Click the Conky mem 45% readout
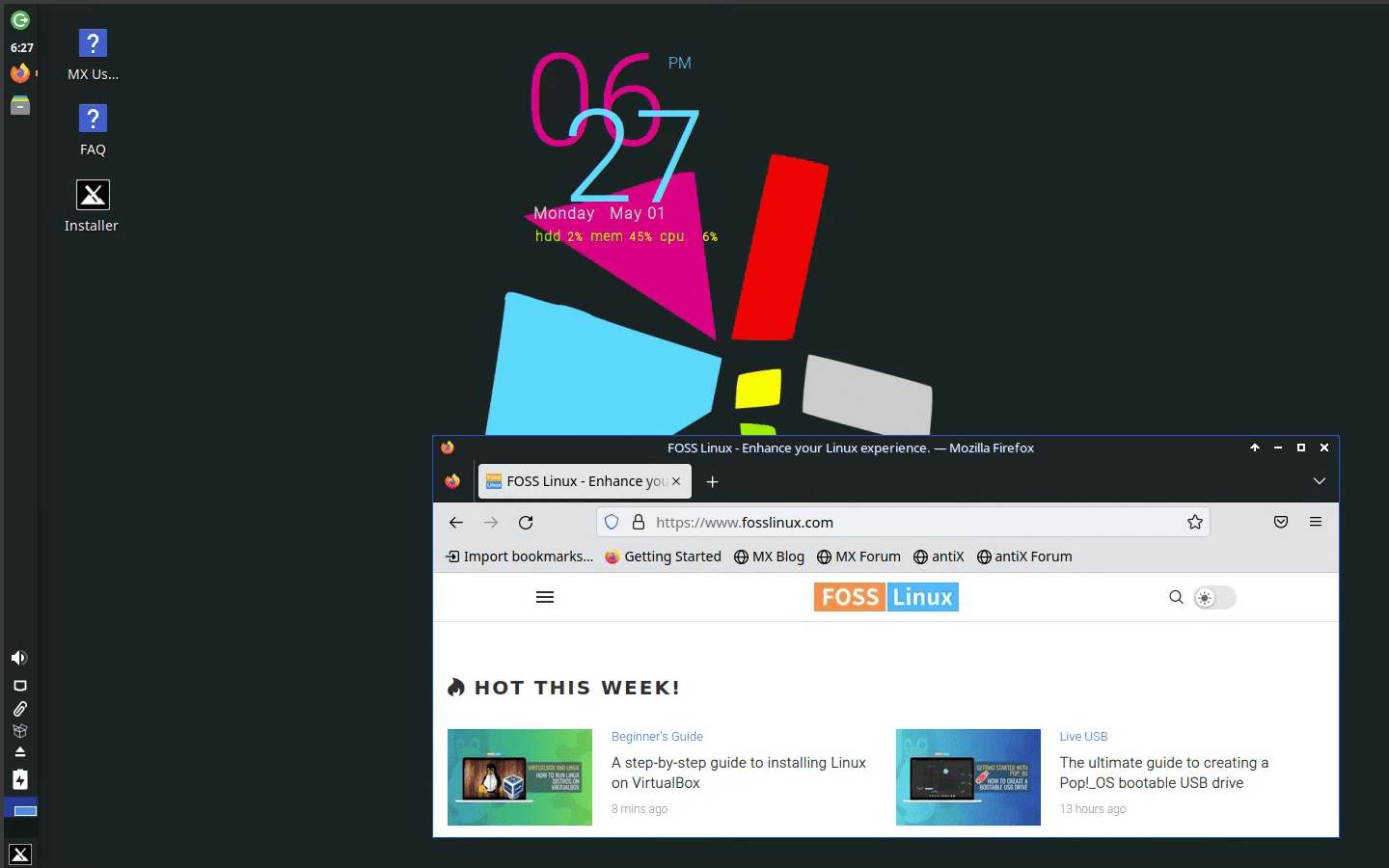This screenshot has height=868, width=1389. [x=621, y=236]
